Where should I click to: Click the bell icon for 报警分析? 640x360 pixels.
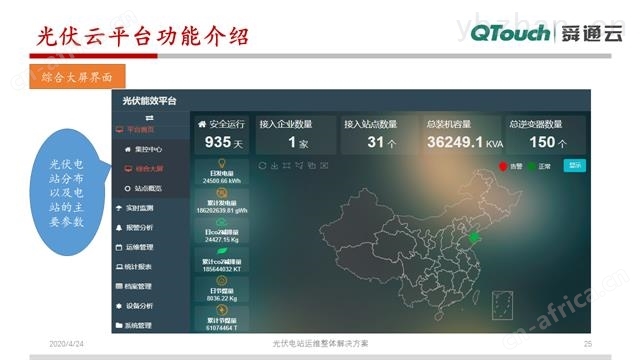[119, 227]
